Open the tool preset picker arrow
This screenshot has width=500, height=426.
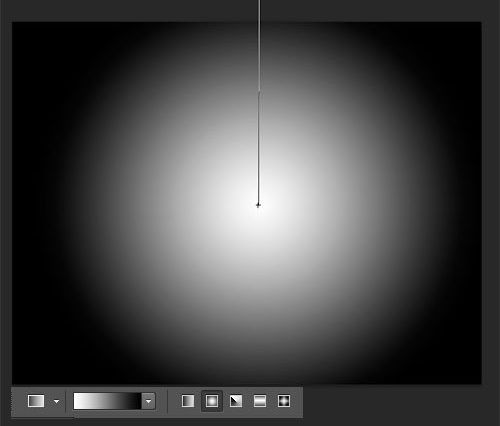click(x=56, y=401)
